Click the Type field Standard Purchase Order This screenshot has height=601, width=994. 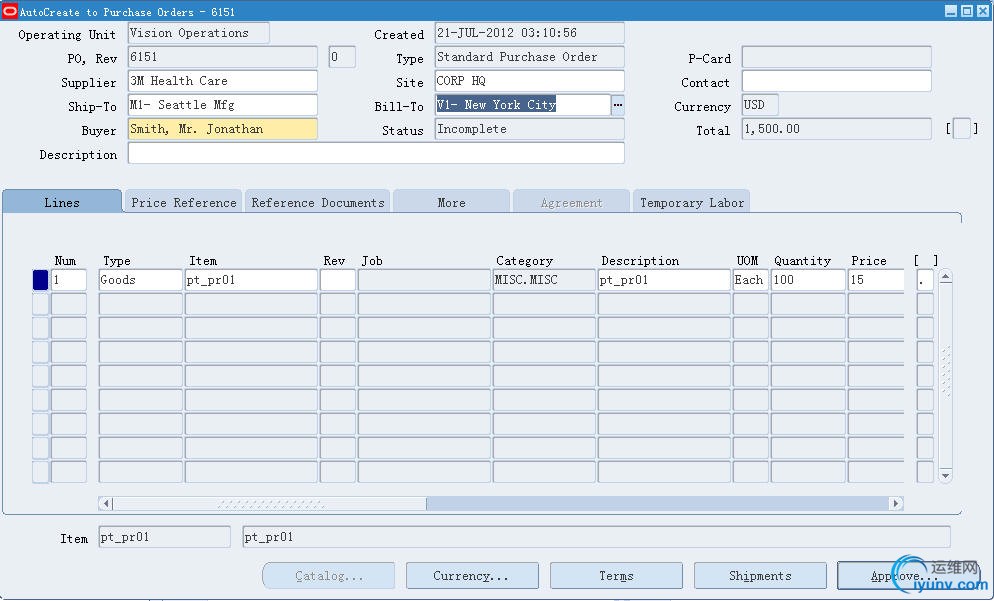[x=529, y=57]
